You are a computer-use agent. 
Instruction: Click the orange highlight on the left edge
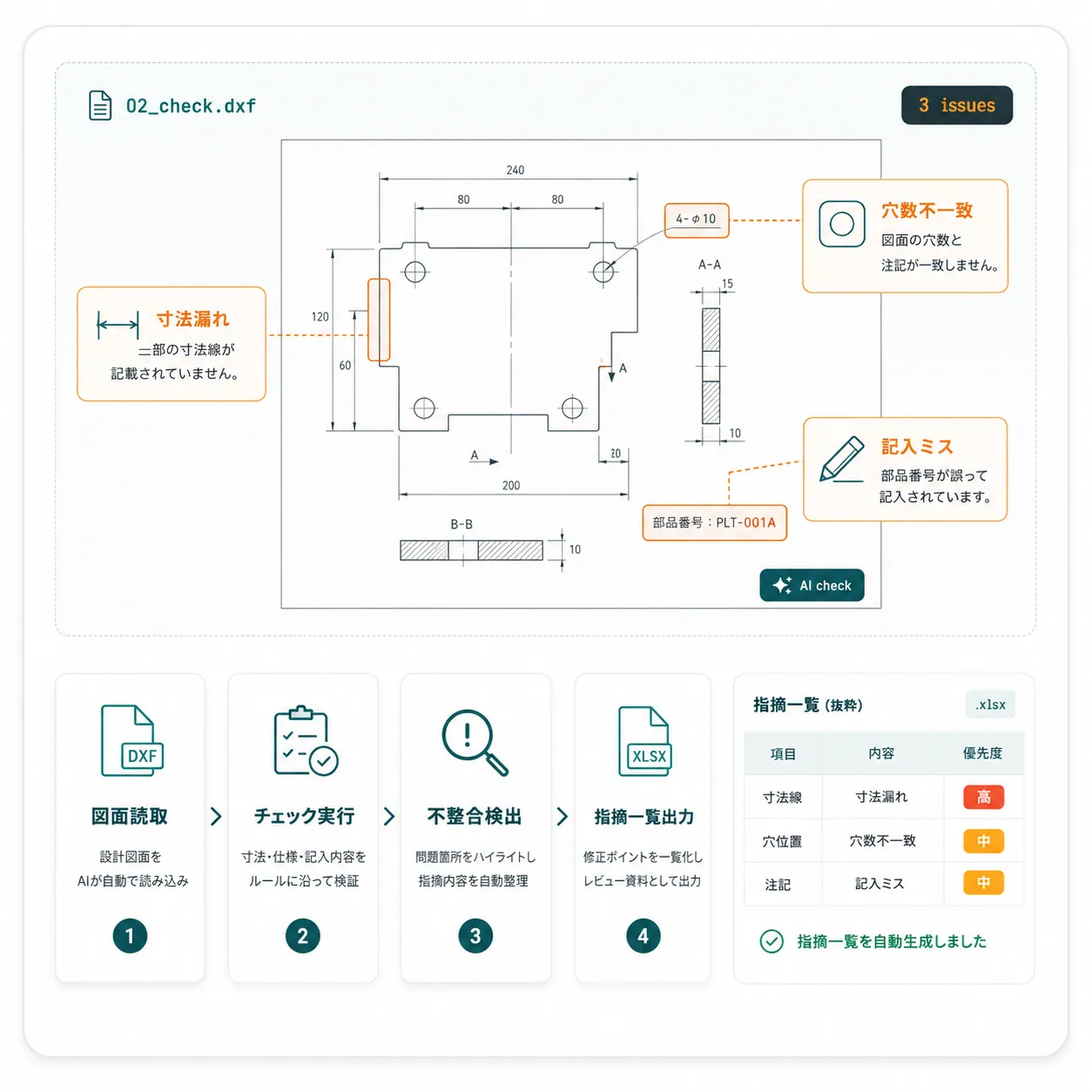coord(379,320)
